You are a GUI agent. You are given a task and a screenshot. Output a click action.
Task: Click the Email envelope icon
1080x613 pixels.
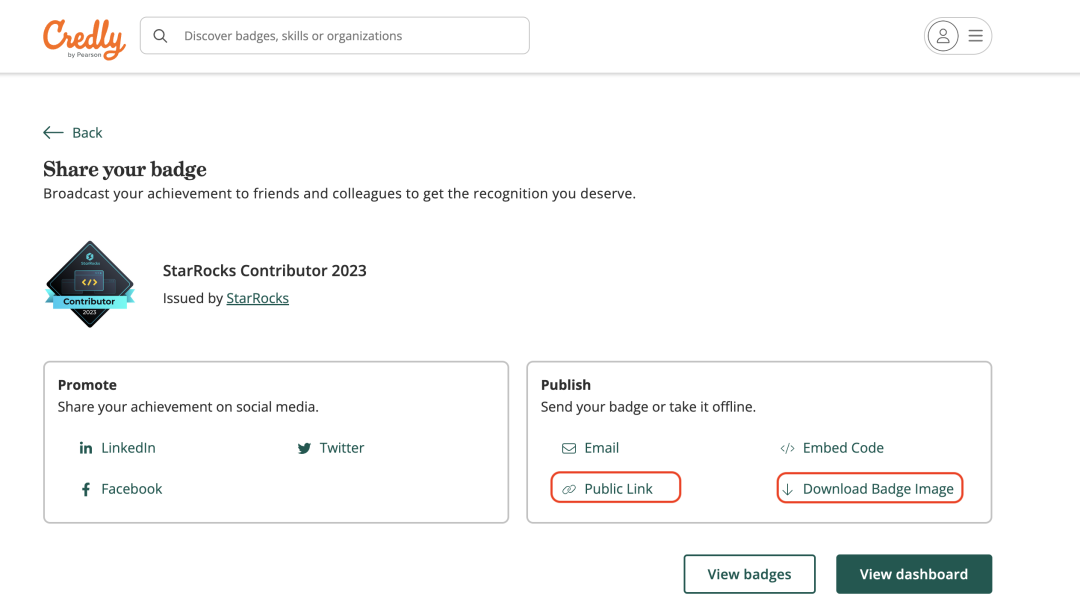point(569,448)
